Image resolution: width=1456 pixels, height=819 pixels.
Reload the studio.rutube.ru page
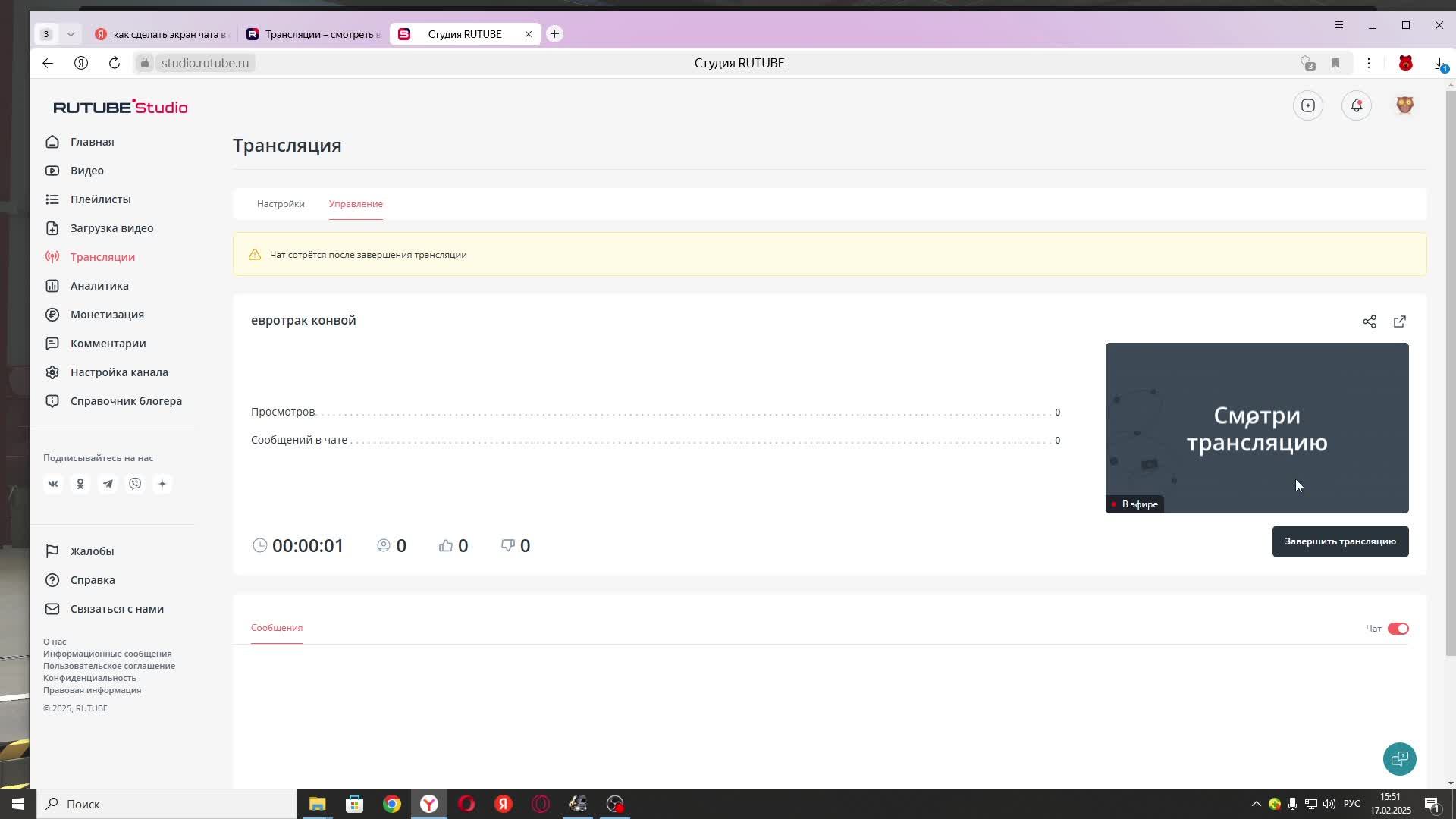coord(115,63)
